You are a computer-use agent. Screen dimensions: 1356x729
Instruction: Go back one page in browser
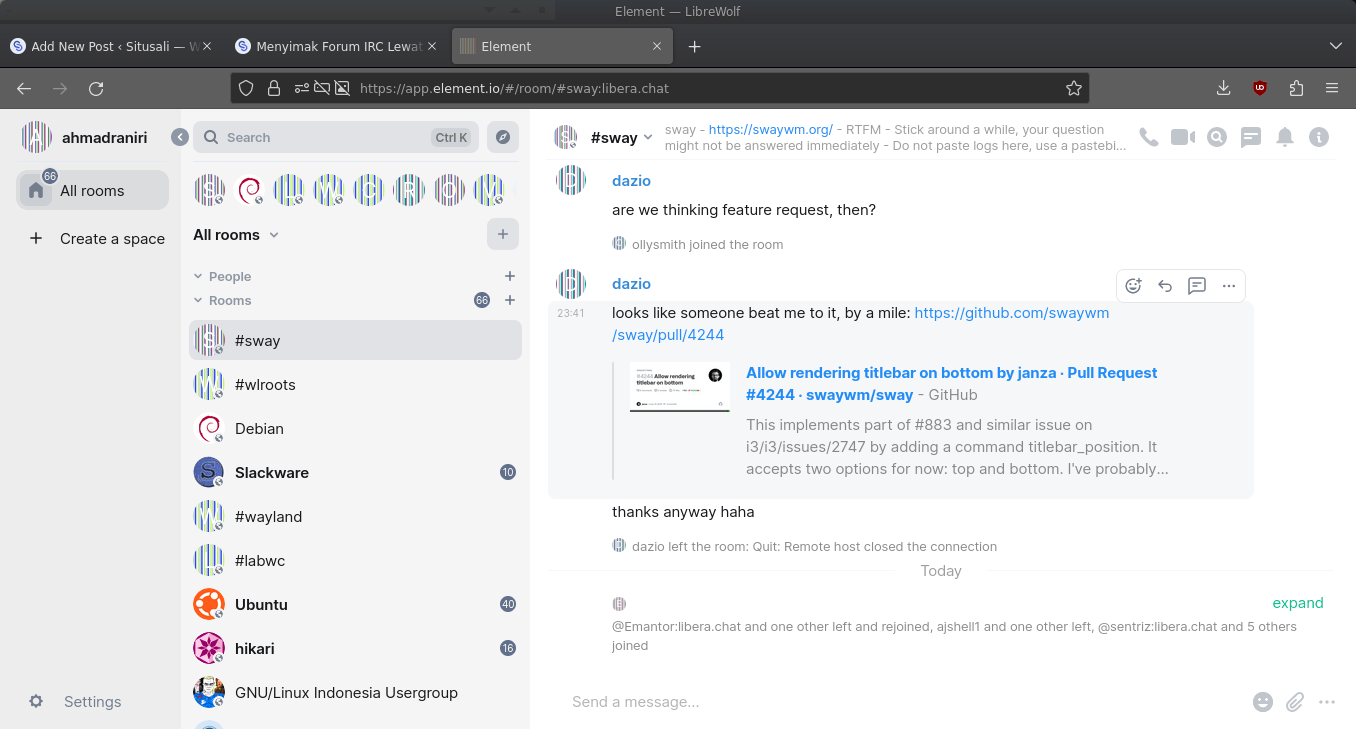click(24, 88)
